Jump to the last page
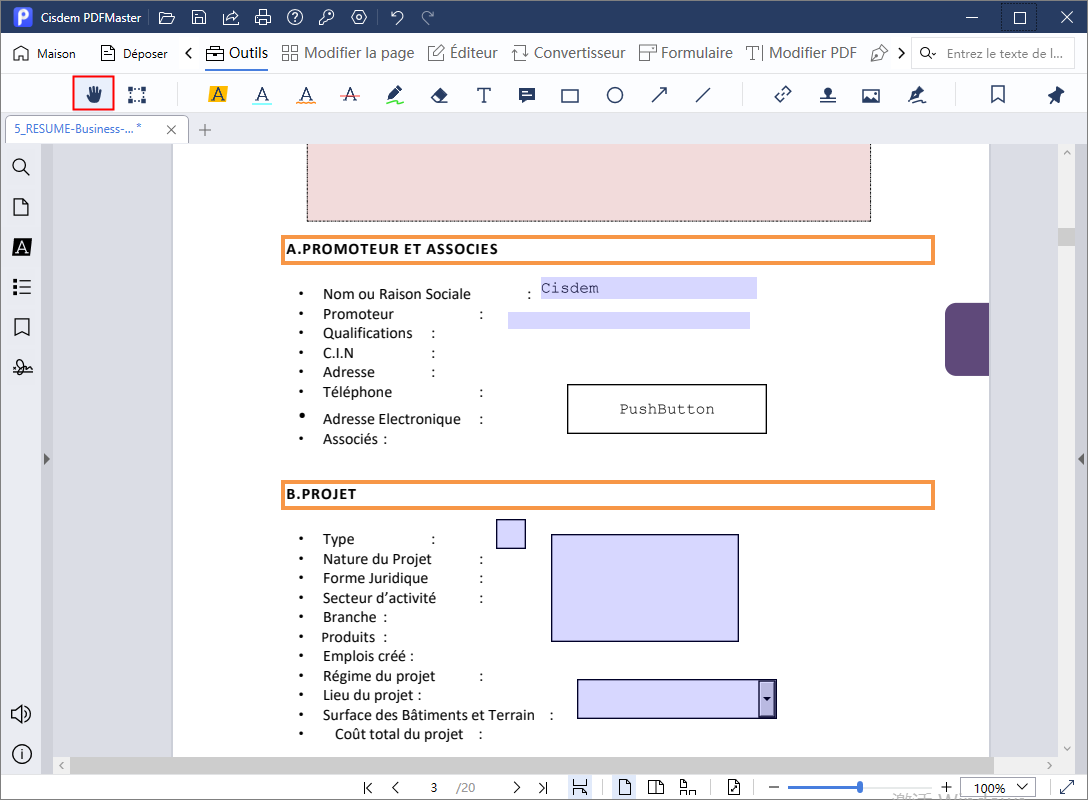 [x=543, y=788]
